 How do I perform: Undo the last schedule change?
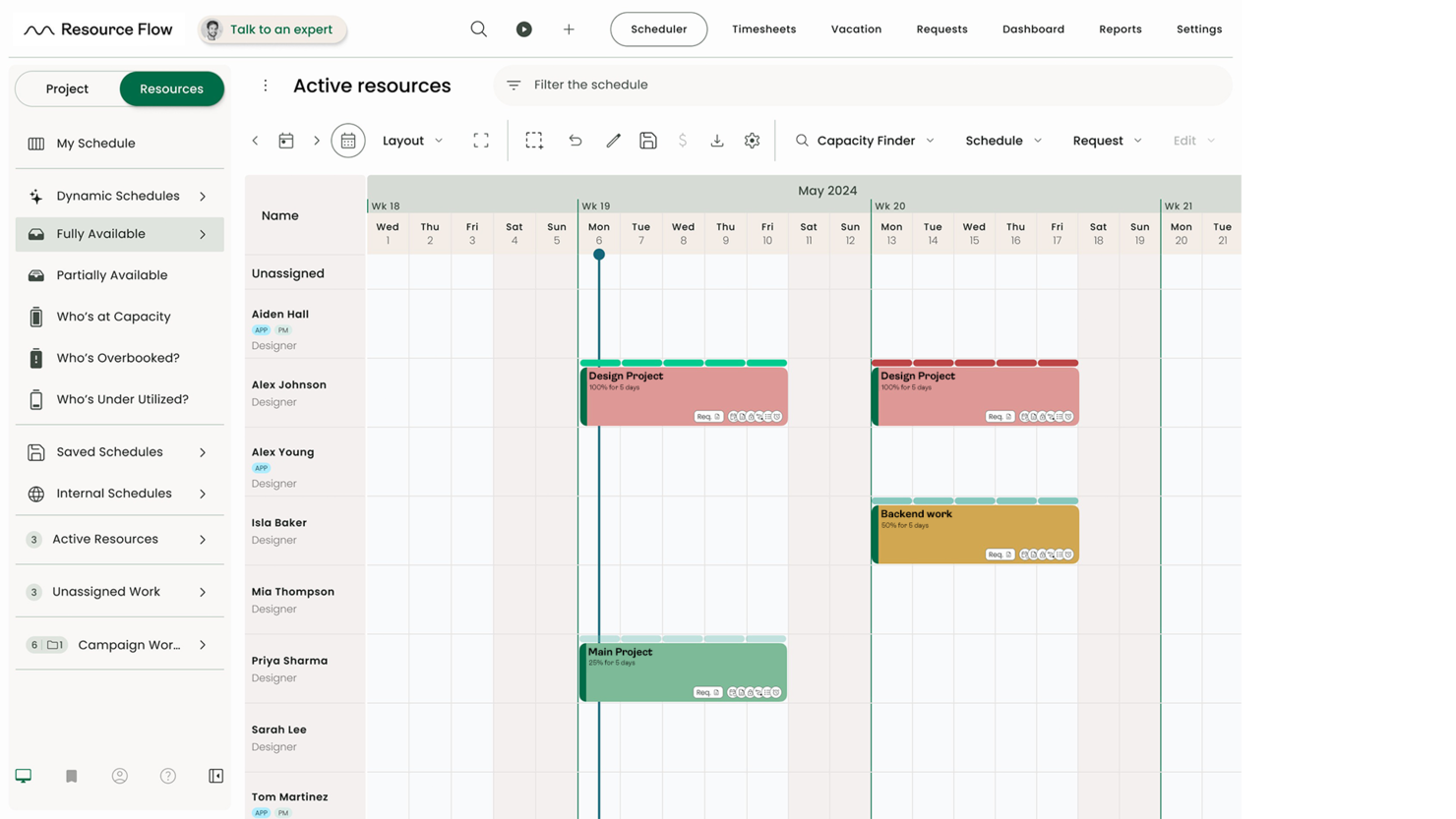point(576,140)
